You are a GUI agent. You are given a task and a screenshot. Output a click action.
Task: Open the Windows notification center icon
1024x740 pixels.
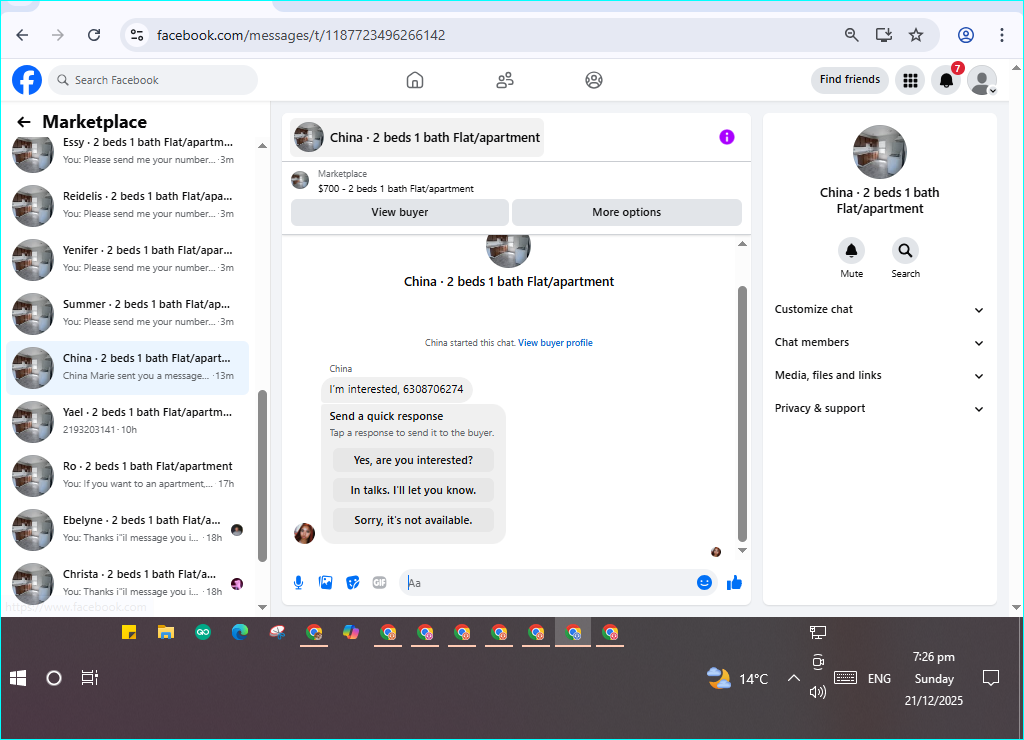pos(991,678)
